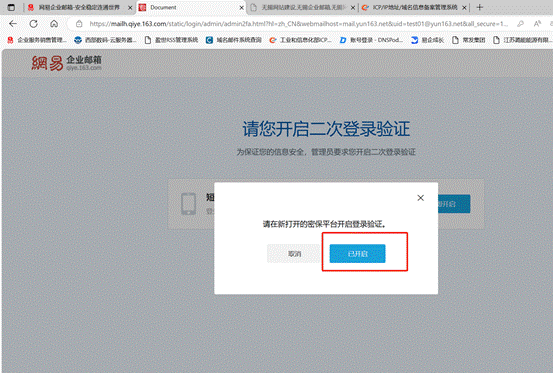The height and width of the screenshot is (373, 553).
Task: Open the RSS管理系统 bookmark
Action: coord(172,40)
